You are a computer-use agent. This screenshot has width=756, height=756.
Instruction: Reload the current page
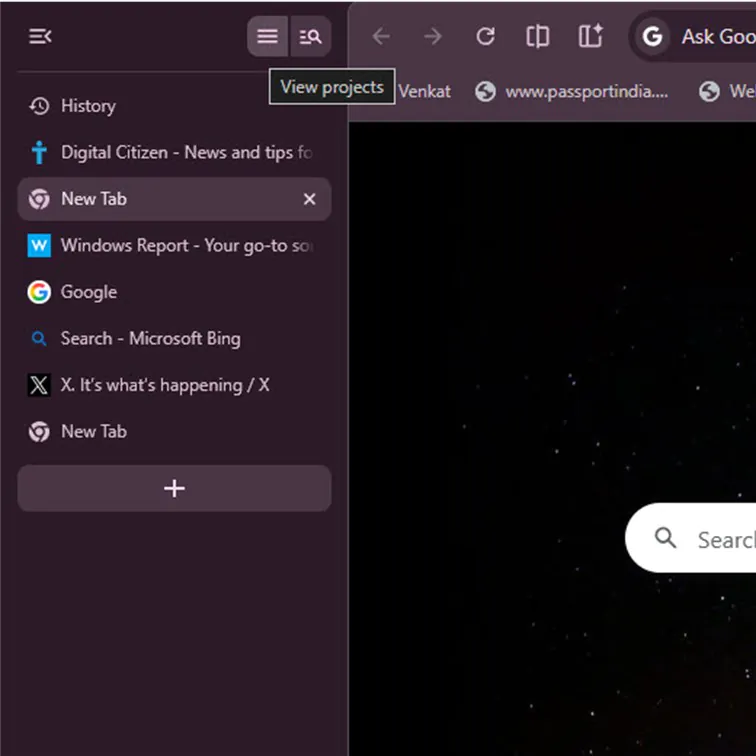[486, 37]
